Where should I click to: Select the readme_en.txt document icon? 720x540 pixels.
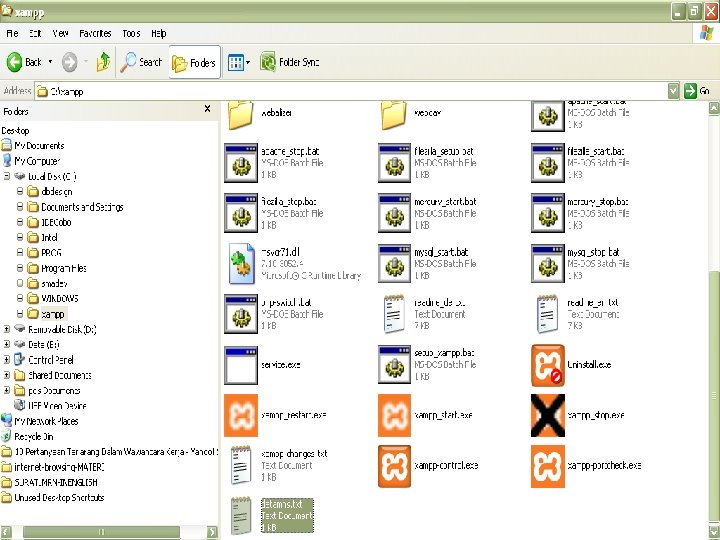(548, 314)
